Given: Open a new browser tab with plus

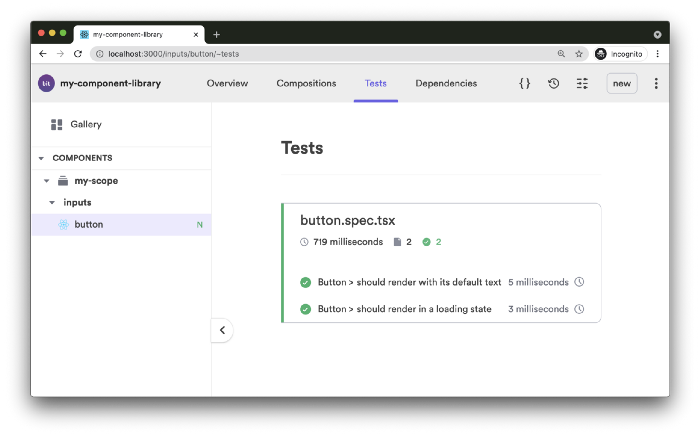Looking at the screenshot, I should tap(217, 34).
